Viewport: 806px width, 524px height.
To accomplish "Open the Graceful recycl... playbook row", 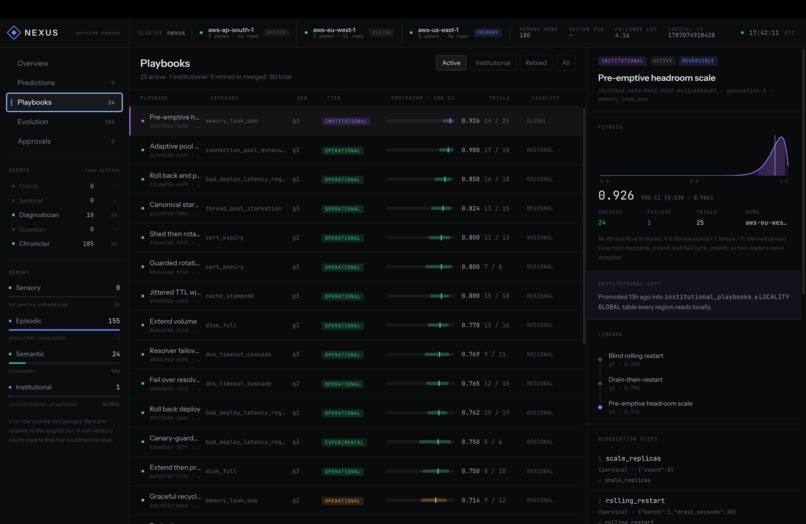I will pyautogui.click(x=356, y=500).
